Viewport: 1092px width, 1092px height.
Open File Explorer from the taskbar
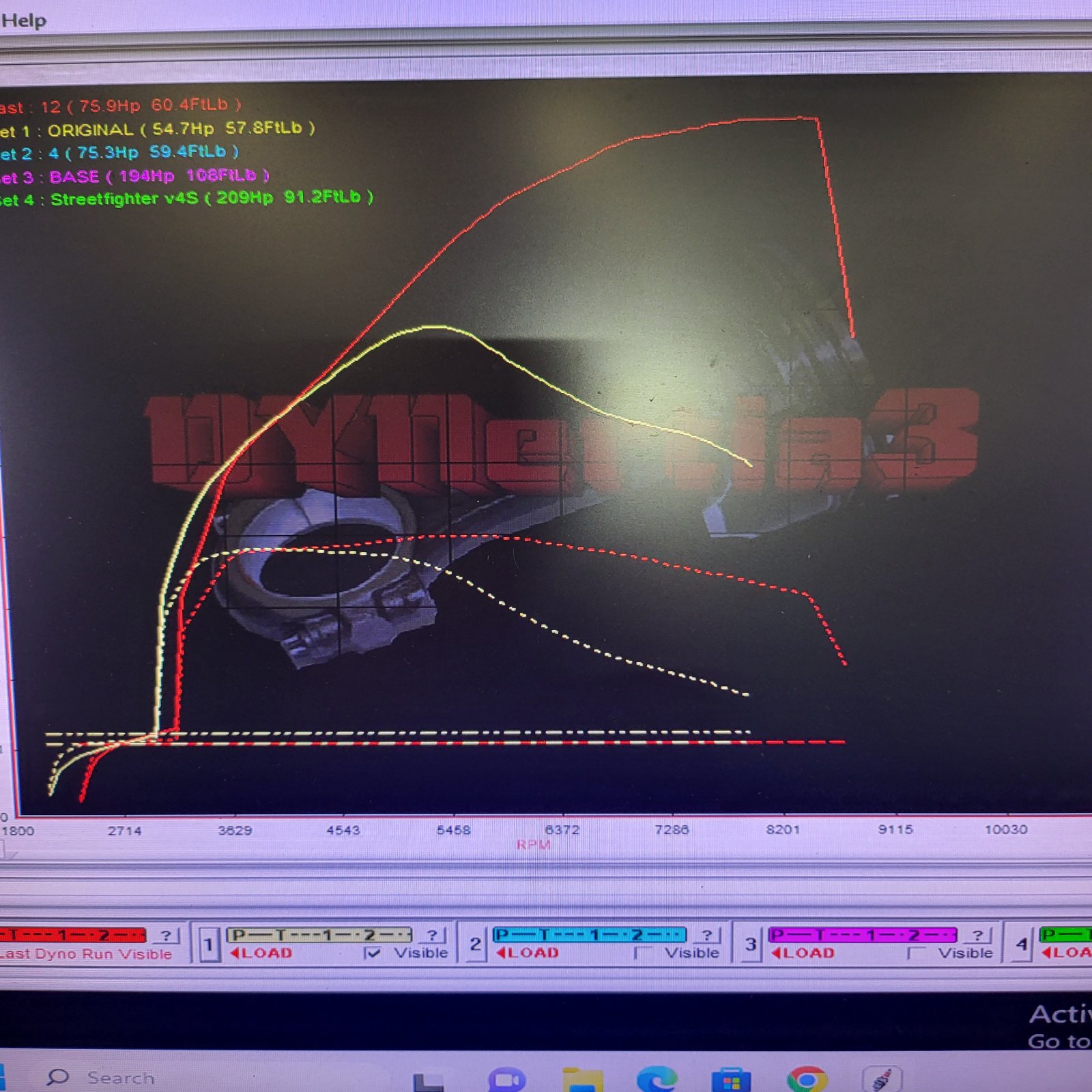582,1080
